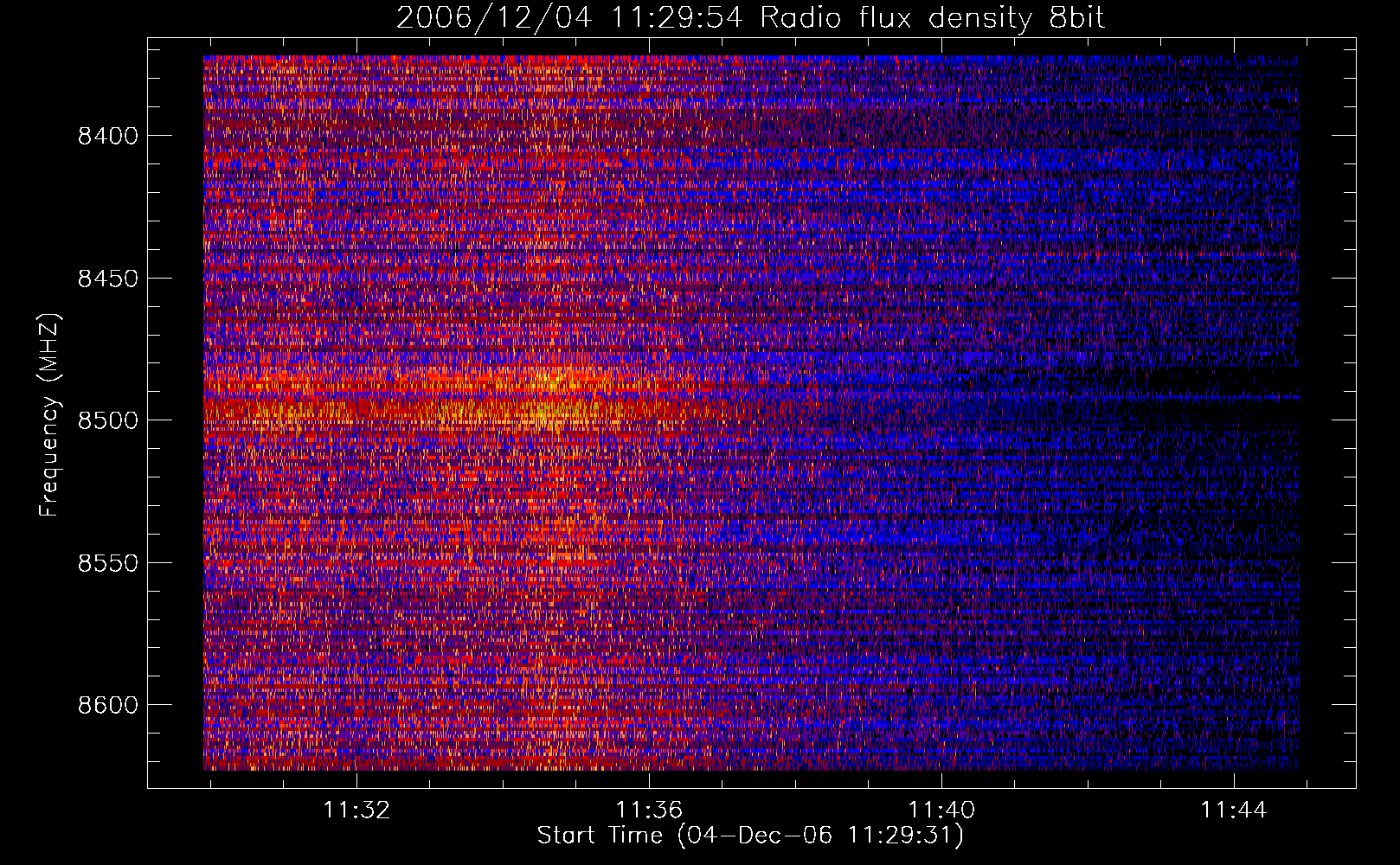Click the 8600 frequency axis label
The image size is (1400, 865).
click(108, 705)
